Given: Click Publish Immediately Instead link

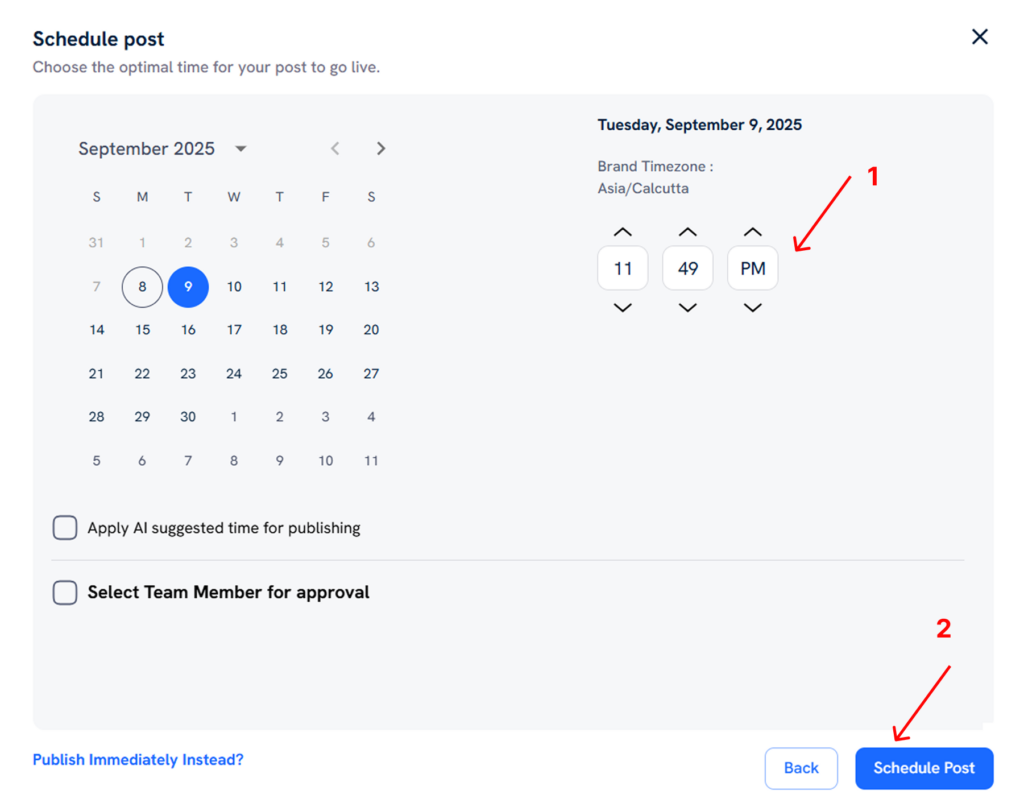Looking at the screenshot, I should click(x=137, y=759).
